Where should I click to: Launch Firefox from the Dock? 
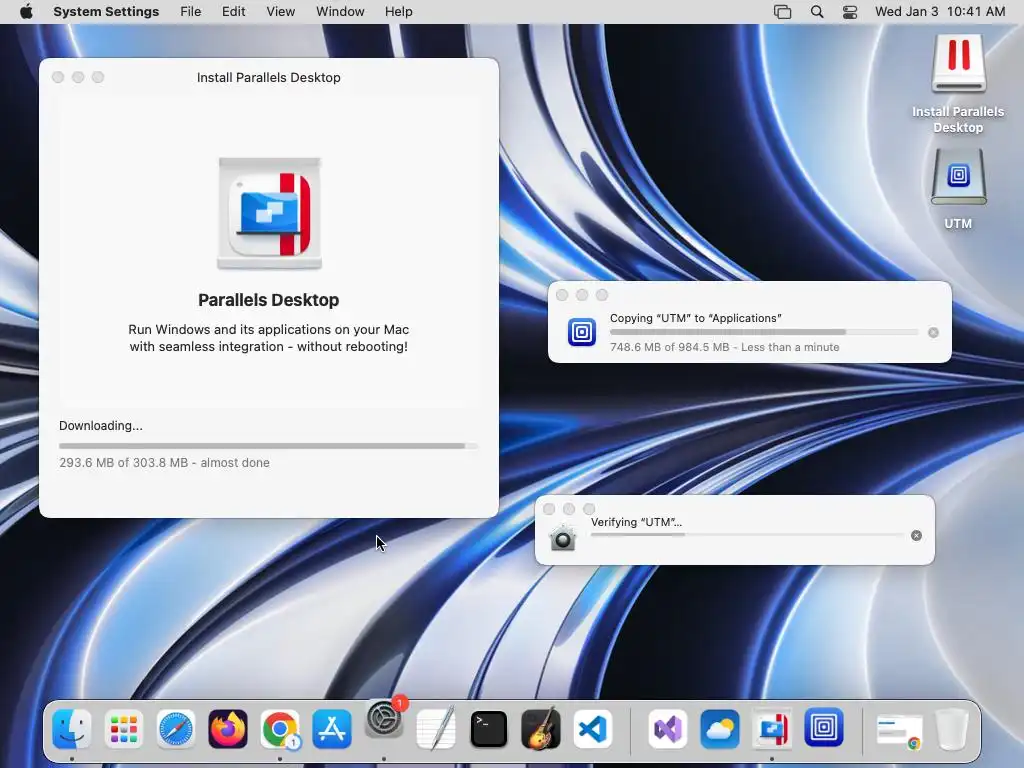[228, 728]
